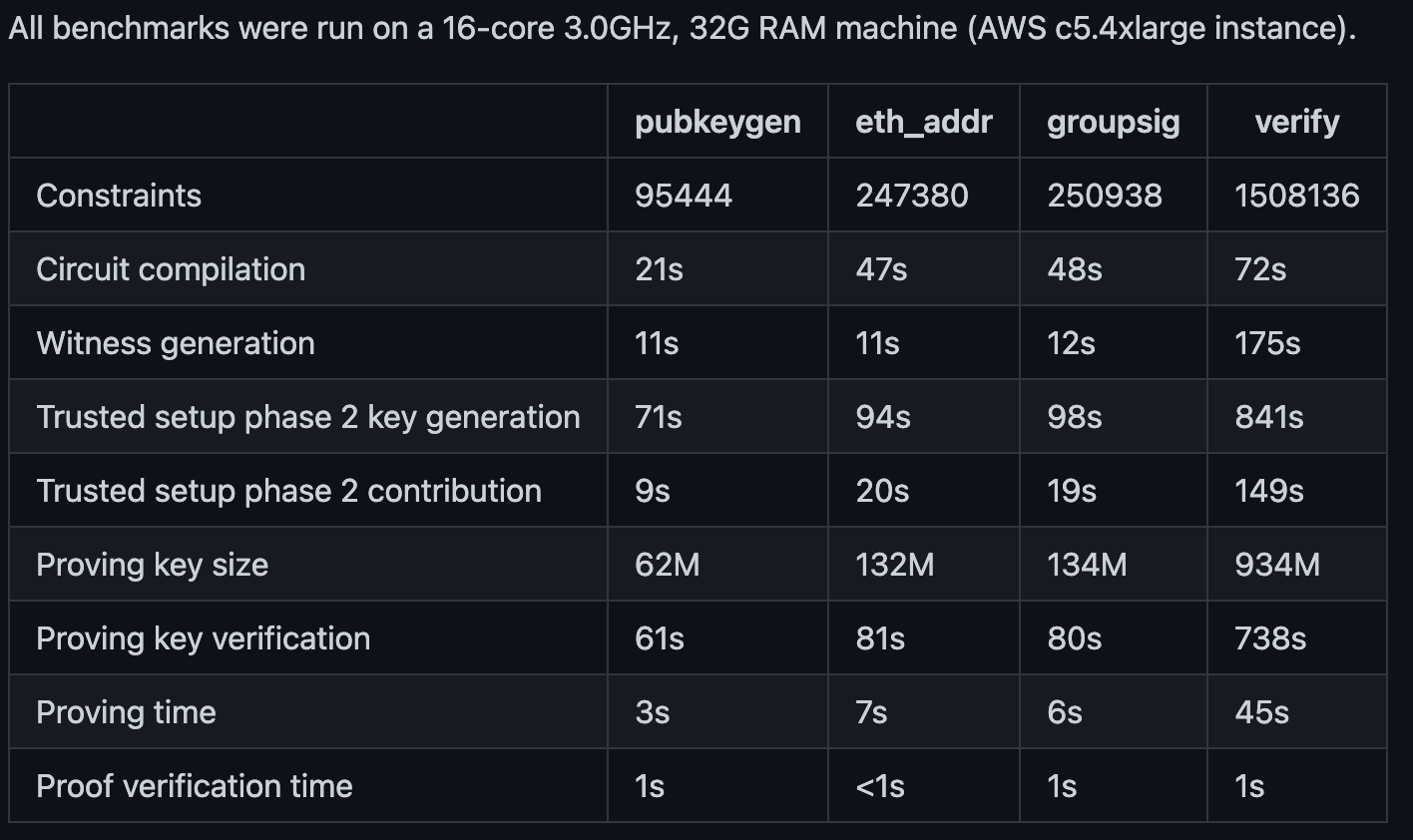Select the Constraints row label

[119, 196]
